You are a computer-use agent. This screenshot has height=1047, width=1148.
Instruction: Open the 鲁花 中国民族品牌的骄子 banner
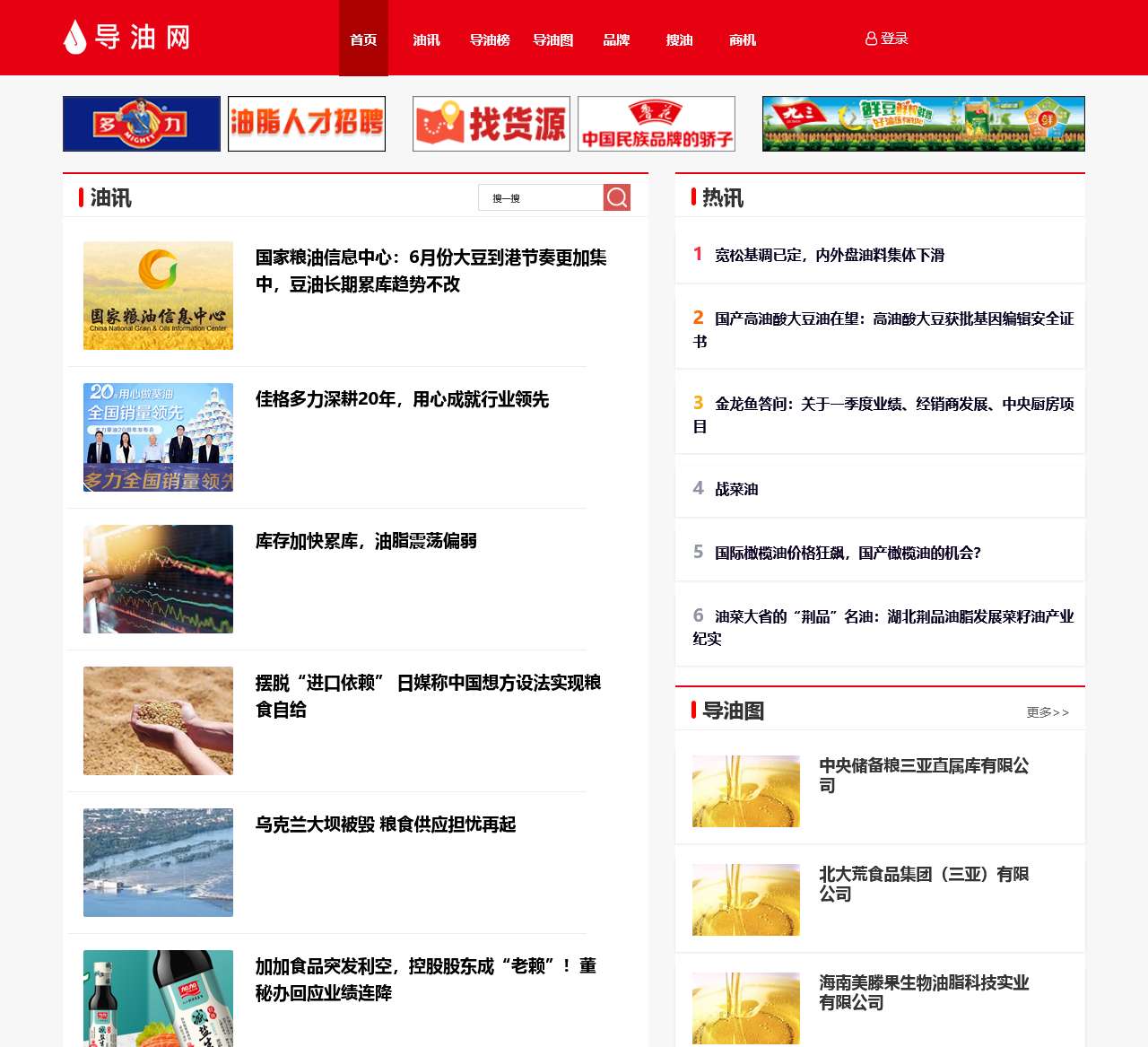coord(656,123)
